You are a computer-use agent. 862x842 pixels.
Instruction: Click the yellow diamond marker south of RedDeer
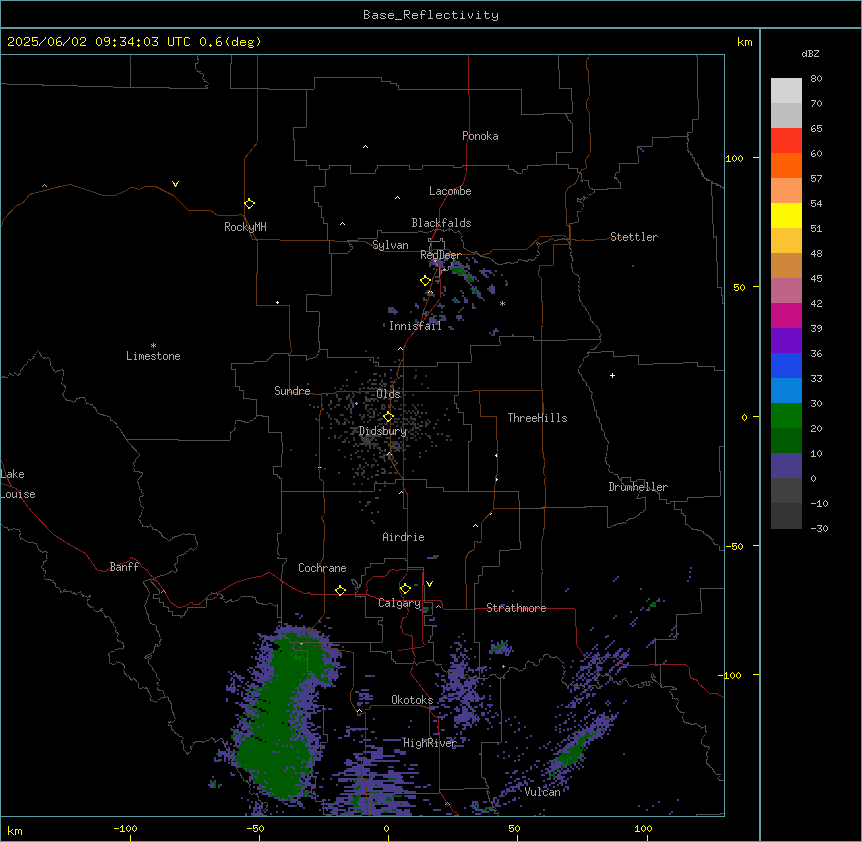(x=426, y=281)
